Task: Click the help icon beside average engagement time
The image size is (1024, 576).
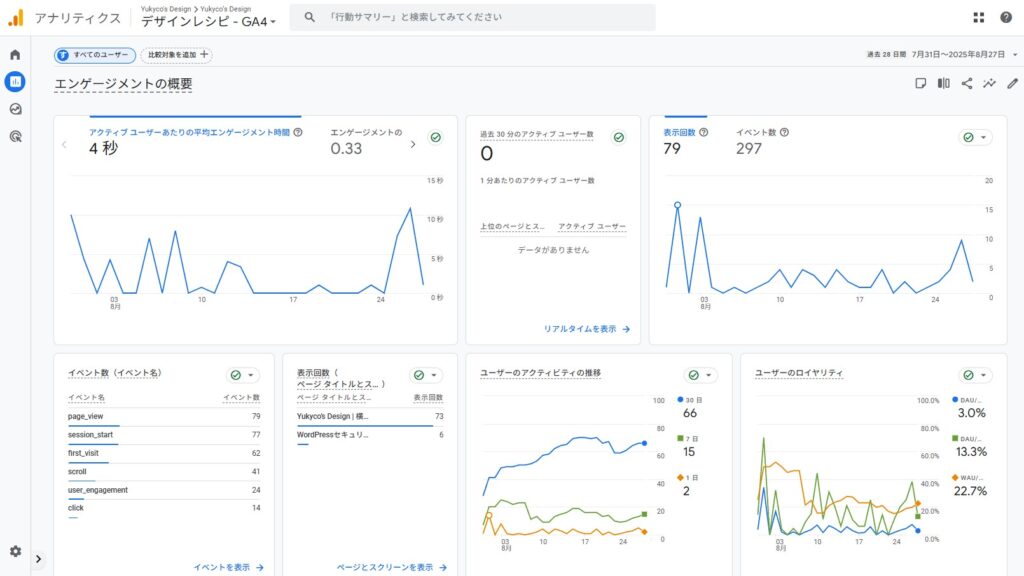Action: coord(298,133)
